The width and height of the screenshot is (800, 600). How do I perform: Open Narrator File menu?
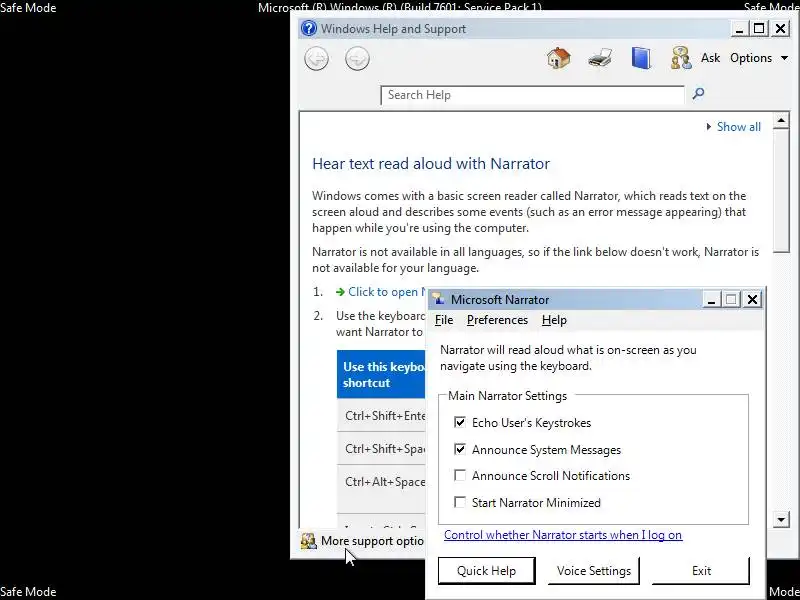tap(444, 320)
